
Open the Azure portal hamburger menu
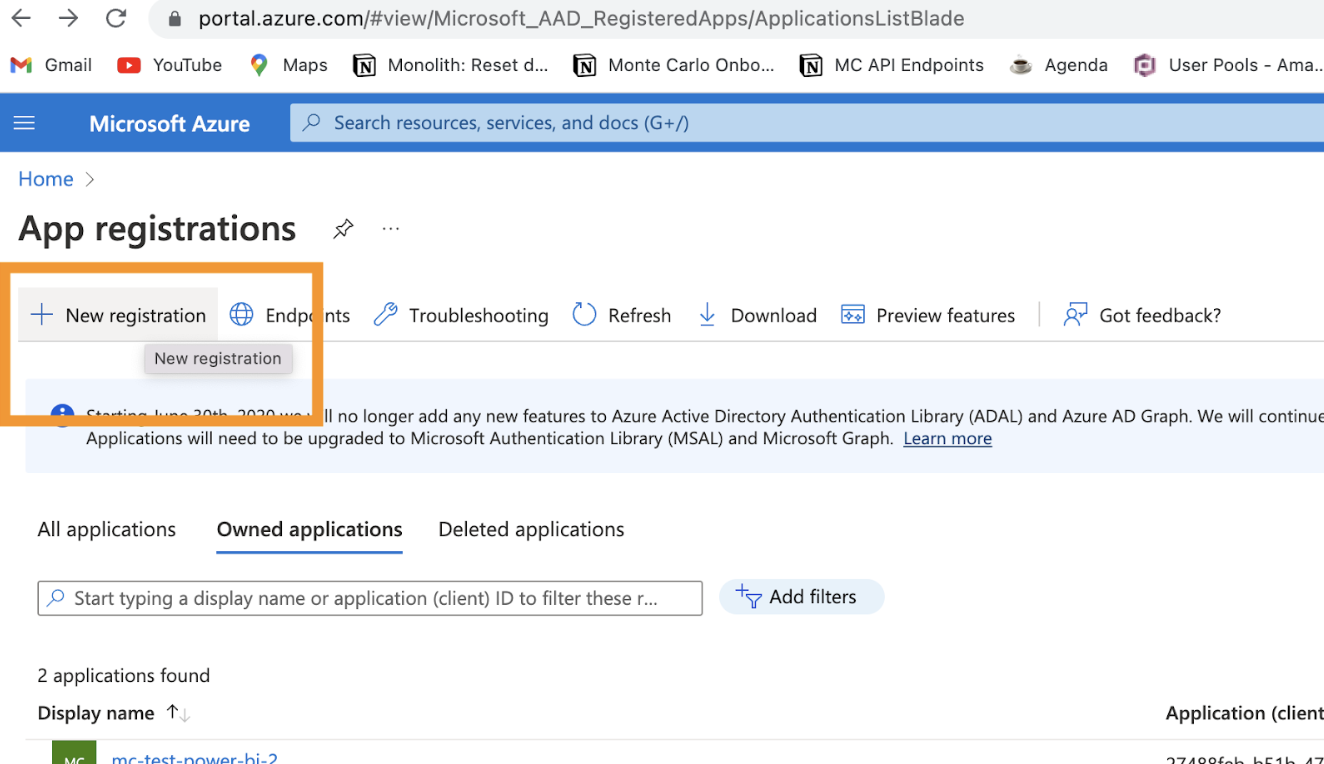[x=24, y=123]
